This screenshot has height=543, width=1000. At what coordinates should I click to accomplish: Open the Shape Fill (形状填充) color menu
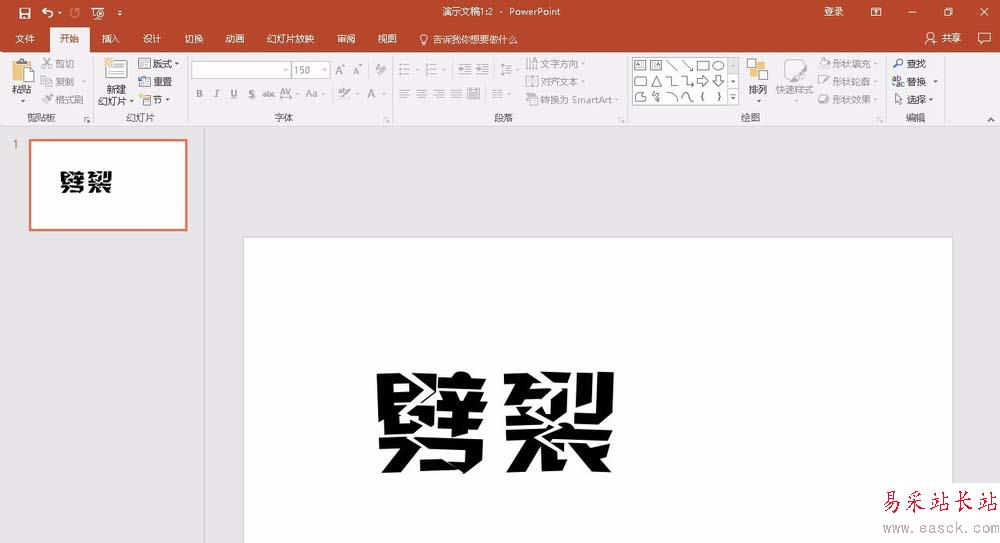coord(848,64)
